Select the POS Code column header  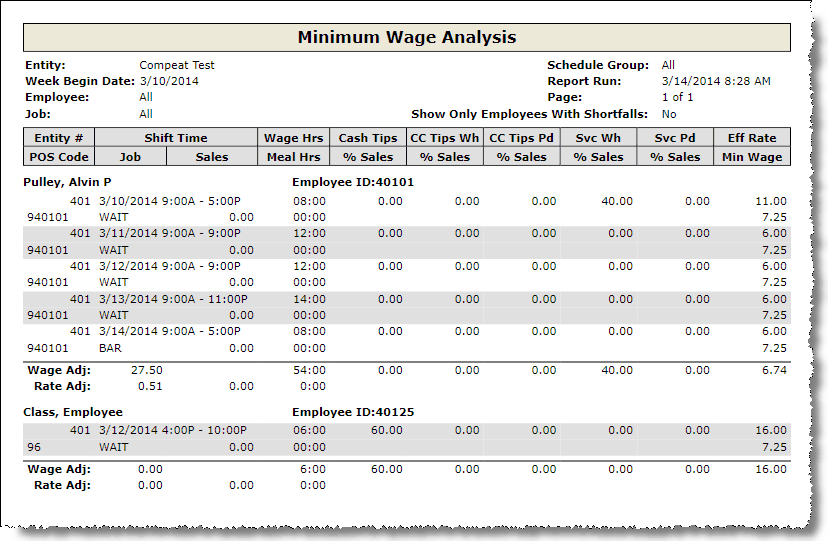pyautogui.click(x=58, y=157)
